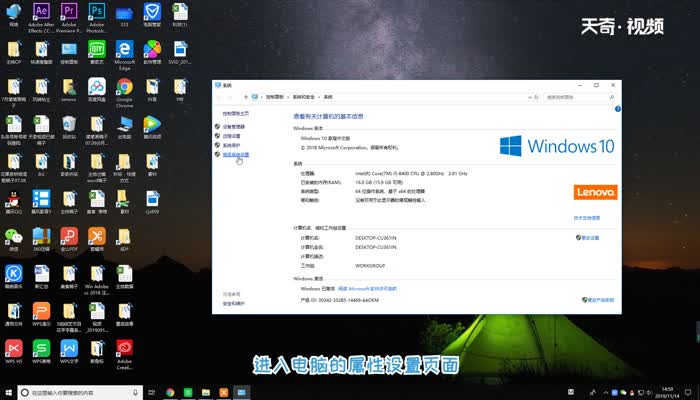The height and width of the screenshot is (400, 700).
Task: Read the Microsoft Software License Terms link
Action: click(x=367, y=289)
